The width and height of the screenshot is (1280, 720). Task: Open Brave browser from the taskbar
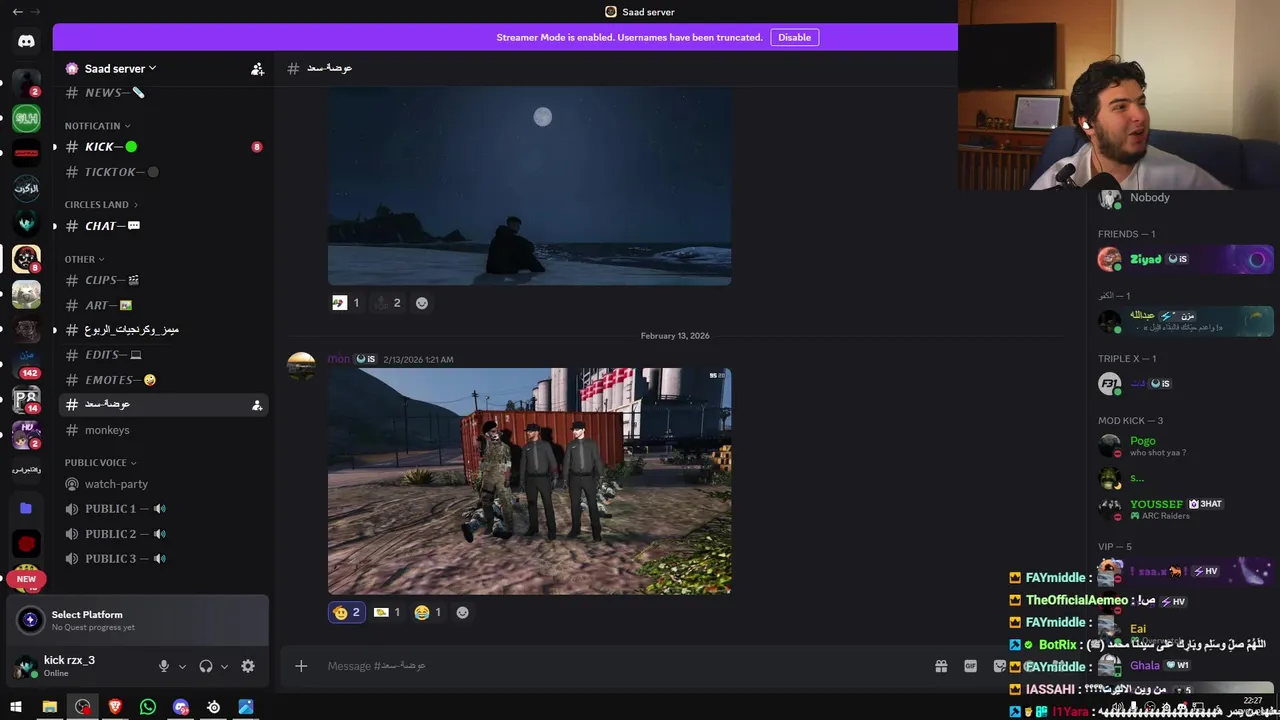pyautogui.click(x=115, y=707)
